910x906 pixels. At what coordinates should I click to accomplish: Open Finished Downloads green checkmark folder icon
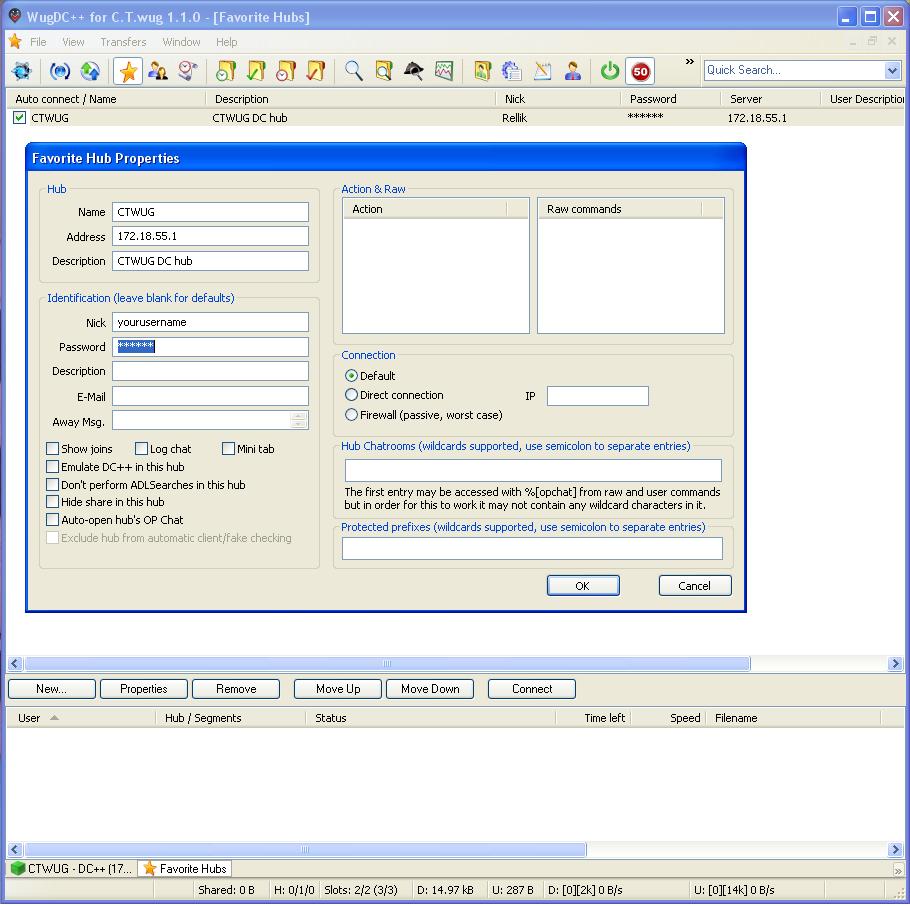click(x=256, y=71)
